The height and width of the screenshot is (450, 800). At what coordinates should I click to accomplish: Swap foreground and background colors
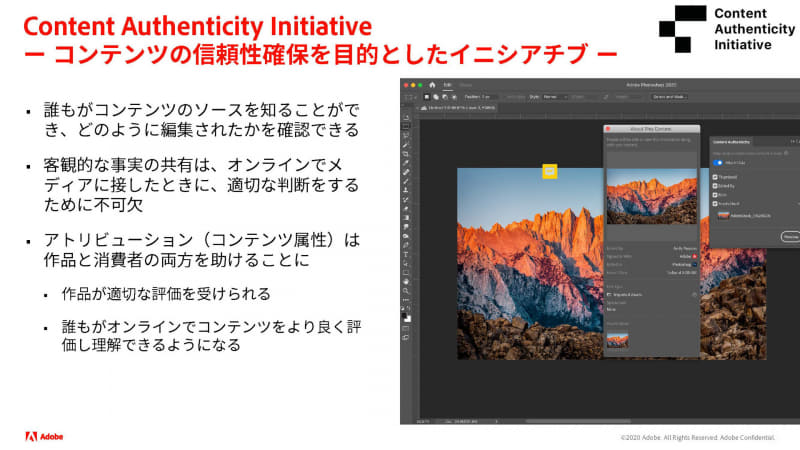point(409,308)
